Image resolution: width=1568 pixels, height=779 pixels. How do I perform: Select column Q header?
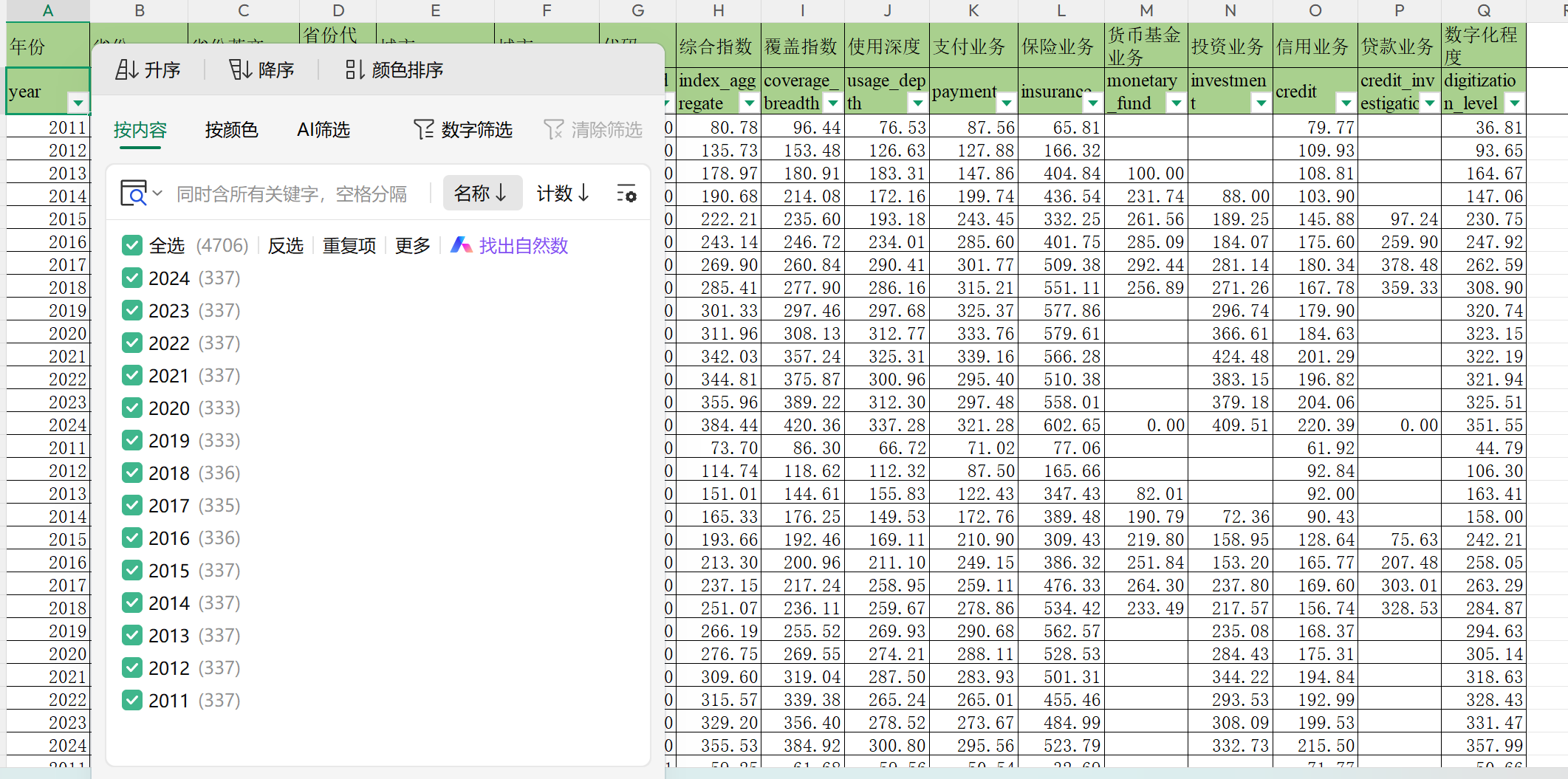pos(1484,10)
